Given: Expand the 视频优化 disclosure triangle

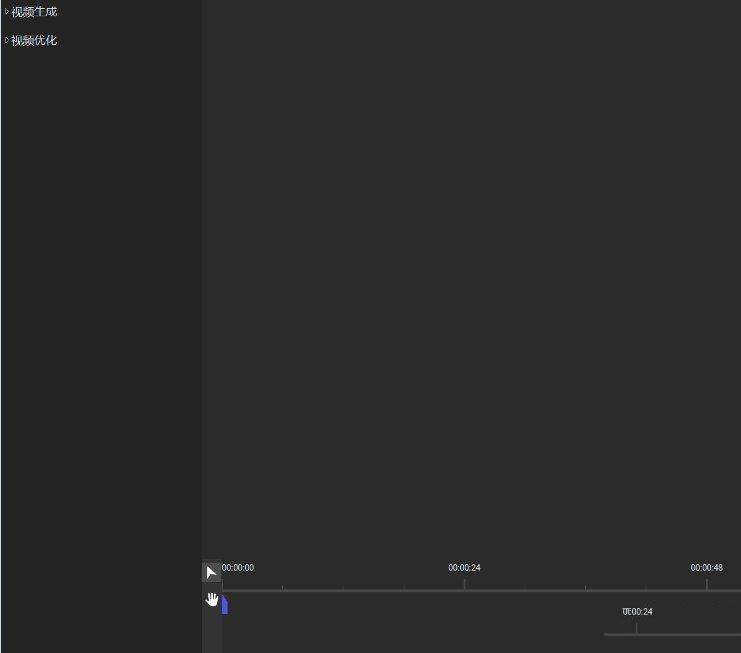Looking at the screenshot, I should [x=6, y=41].
